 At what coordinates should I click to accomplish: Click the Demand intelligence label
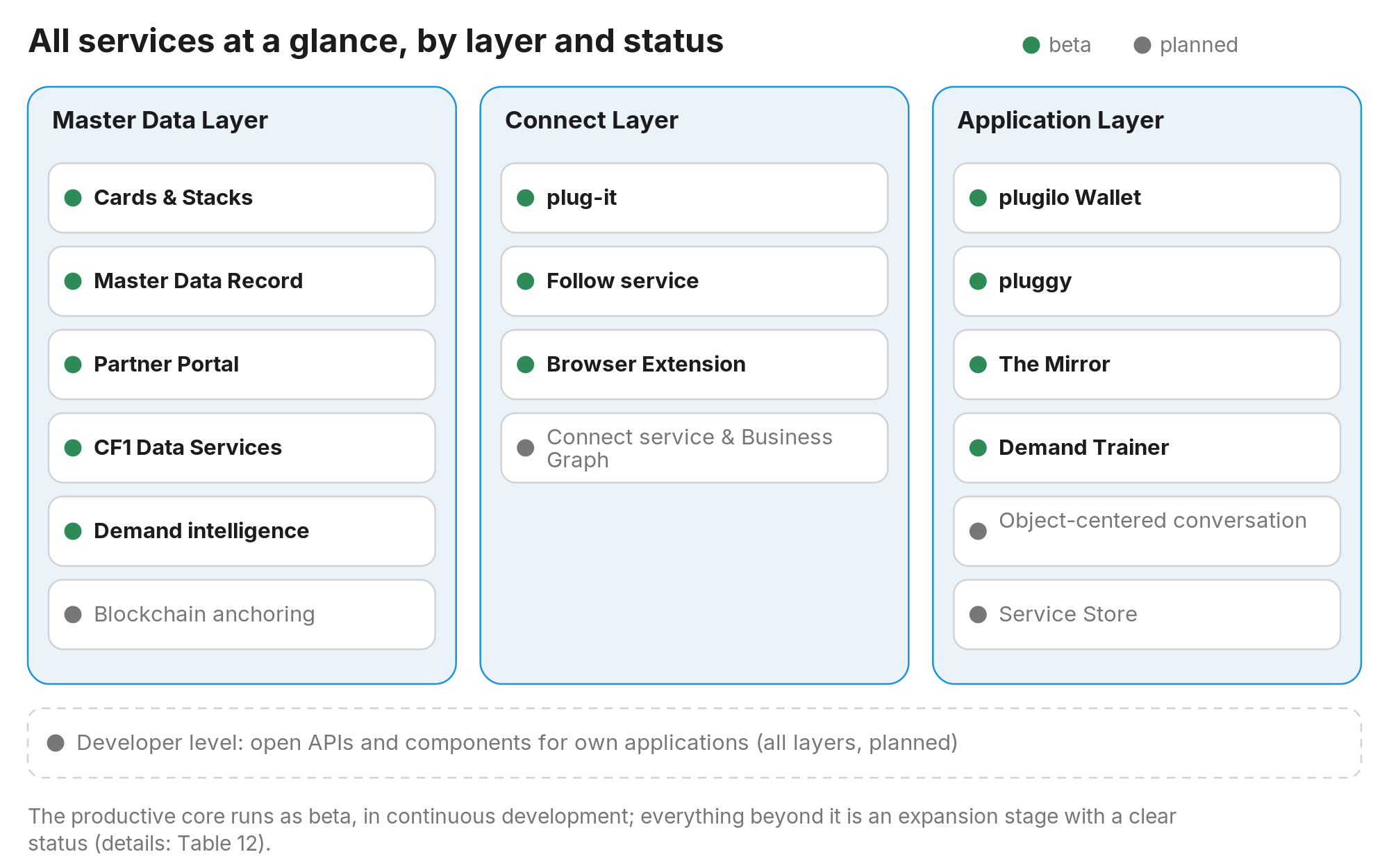[x=201, y=531]
